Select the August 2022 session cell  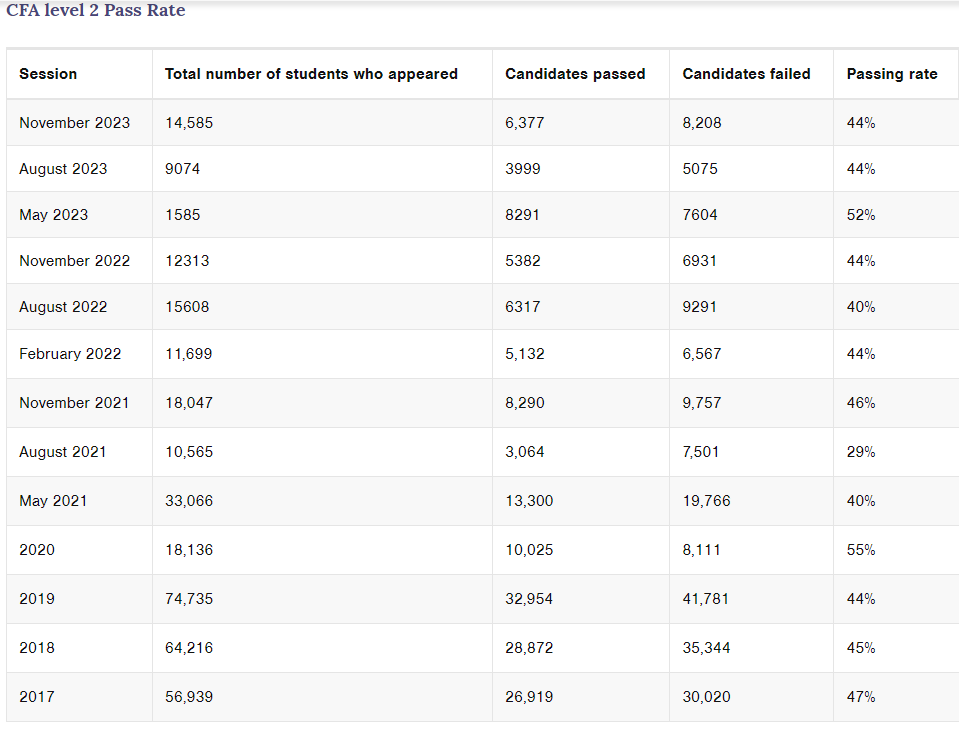tap(63, 307)
